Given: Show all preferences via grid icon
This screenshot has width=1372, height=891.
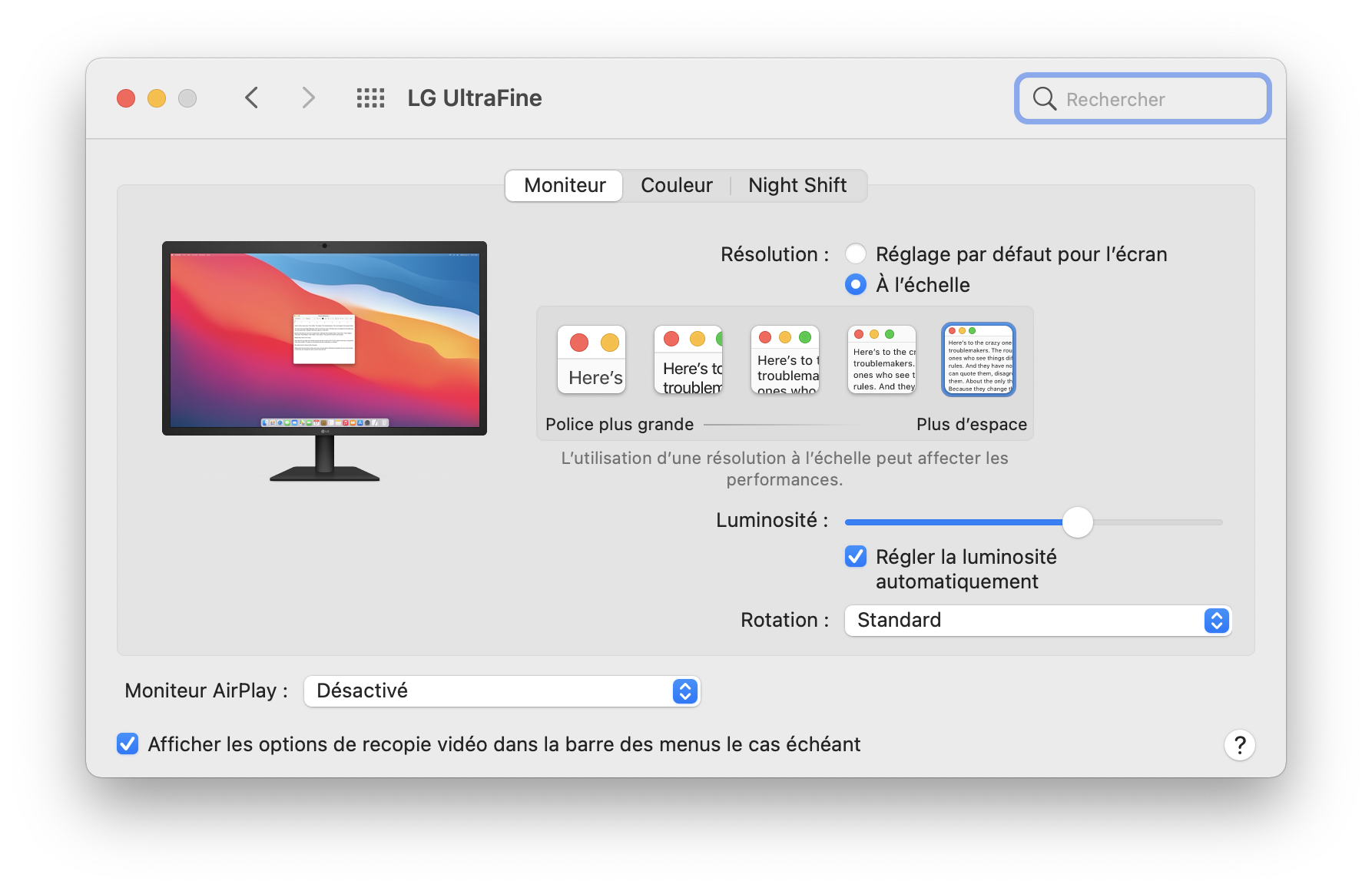Looking at the screenshot, I should point(370,98).
